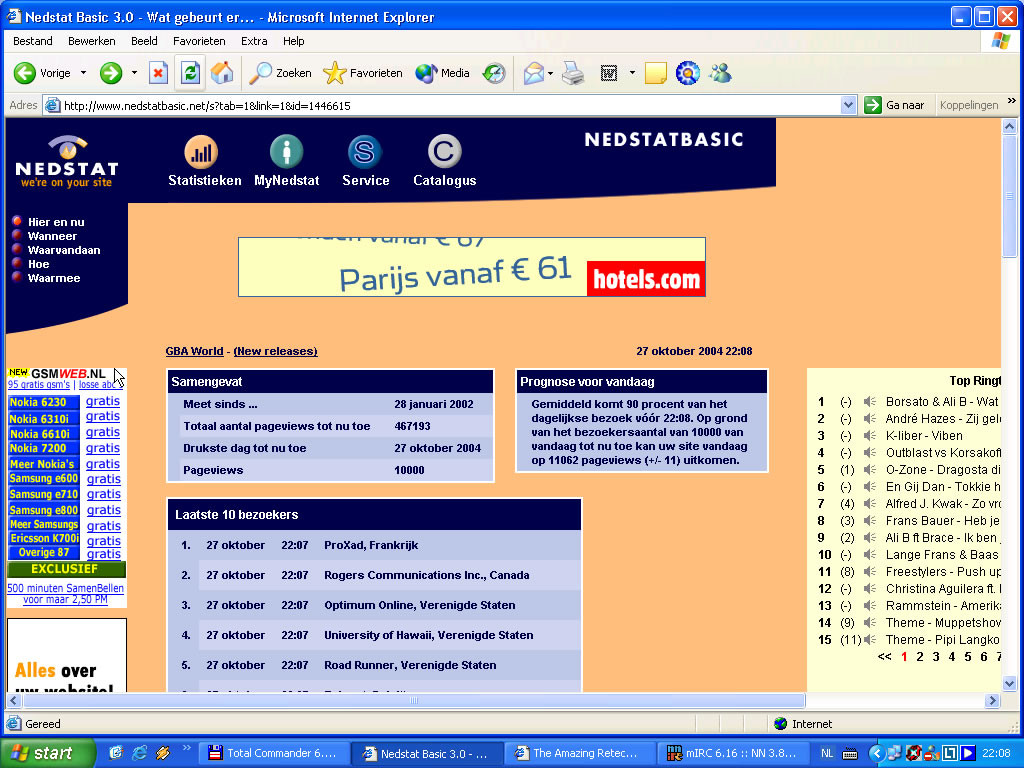Screen dimensions: 1024x768
Task: Click the yellow note discussion icon
Action: point(655,73)
